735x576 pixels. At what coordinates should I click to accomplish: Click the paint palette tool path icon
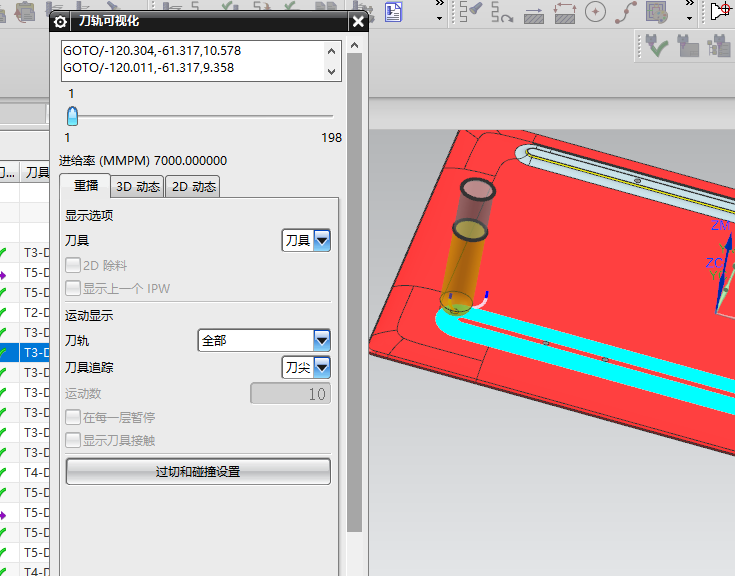(x=657, y=12)
